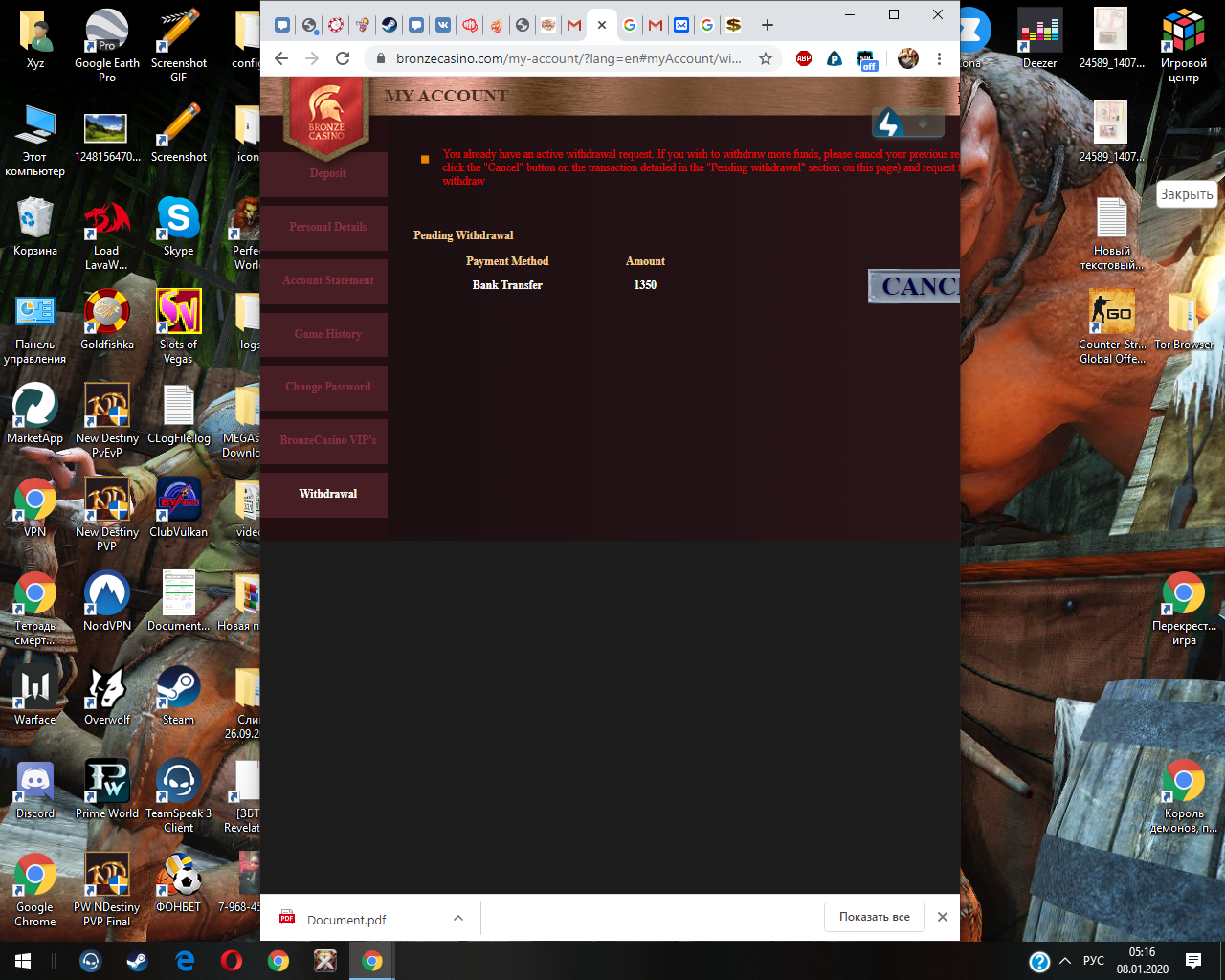
Task: Bookmark this page with the star
Action: tap(766, 58)
